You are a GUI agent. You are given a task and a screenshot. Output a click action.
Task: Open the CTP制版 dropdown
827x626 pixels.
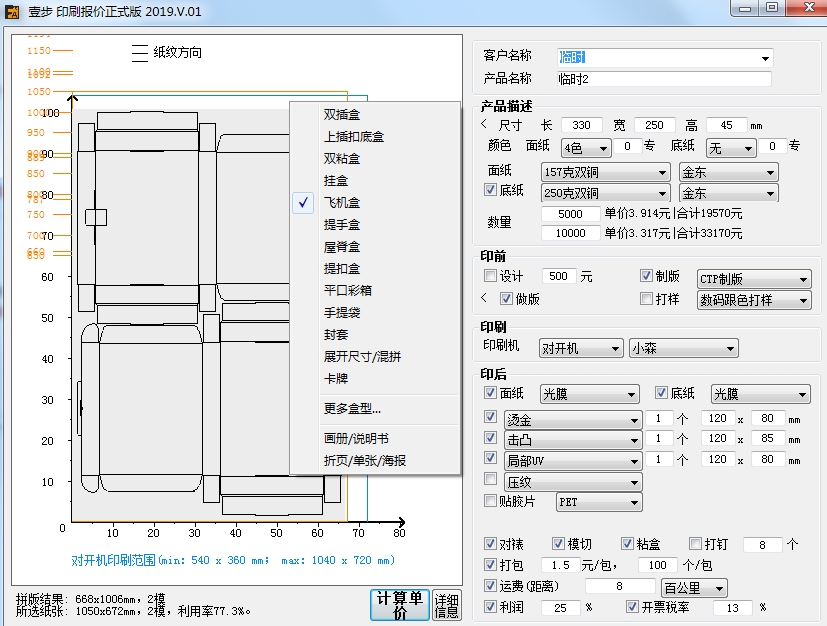(x=754, y=278)
